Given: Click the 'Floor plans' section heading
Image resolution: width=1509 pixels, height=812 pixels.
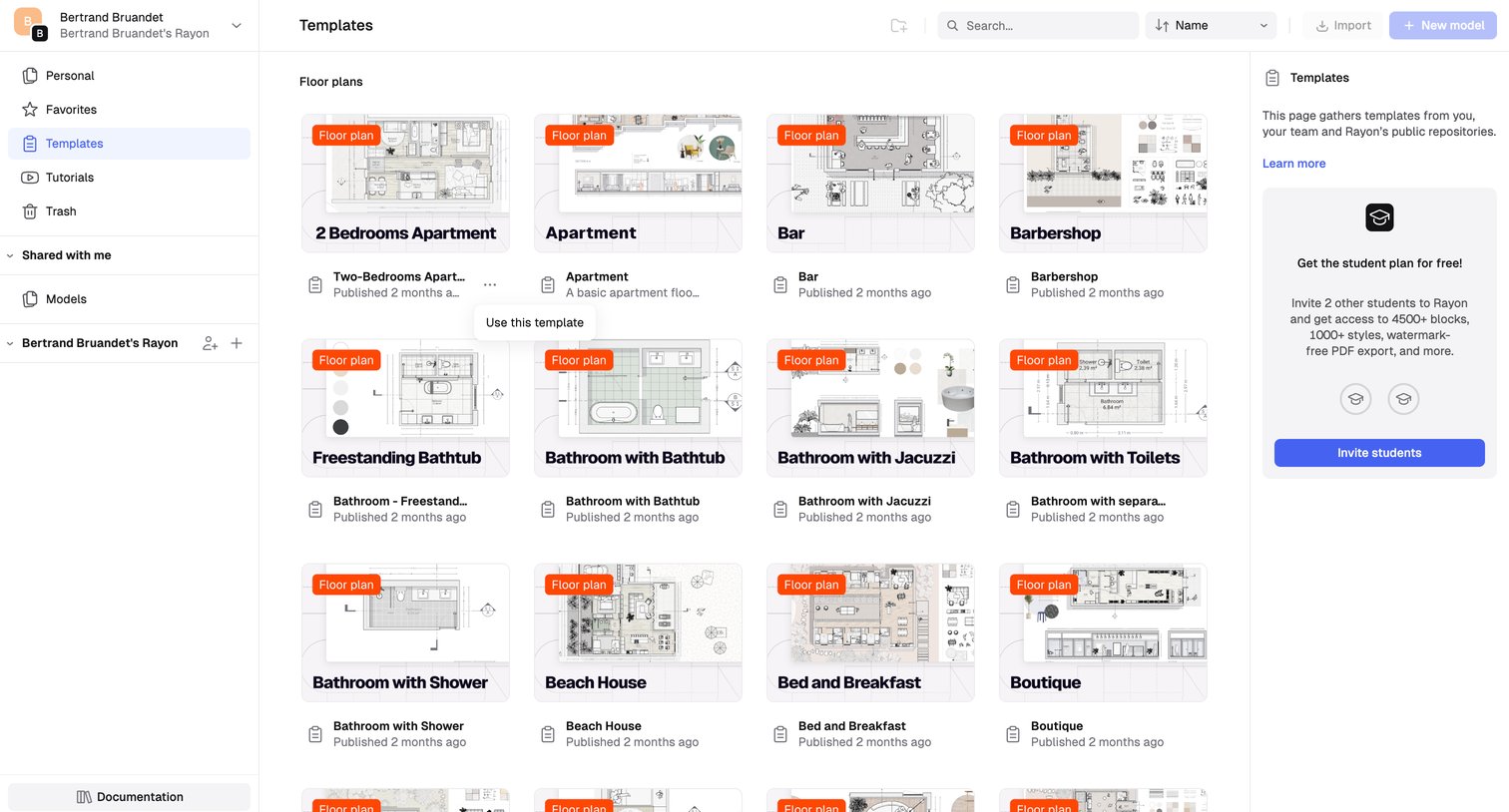Looking at the screenshot, I should coord(331,82).
